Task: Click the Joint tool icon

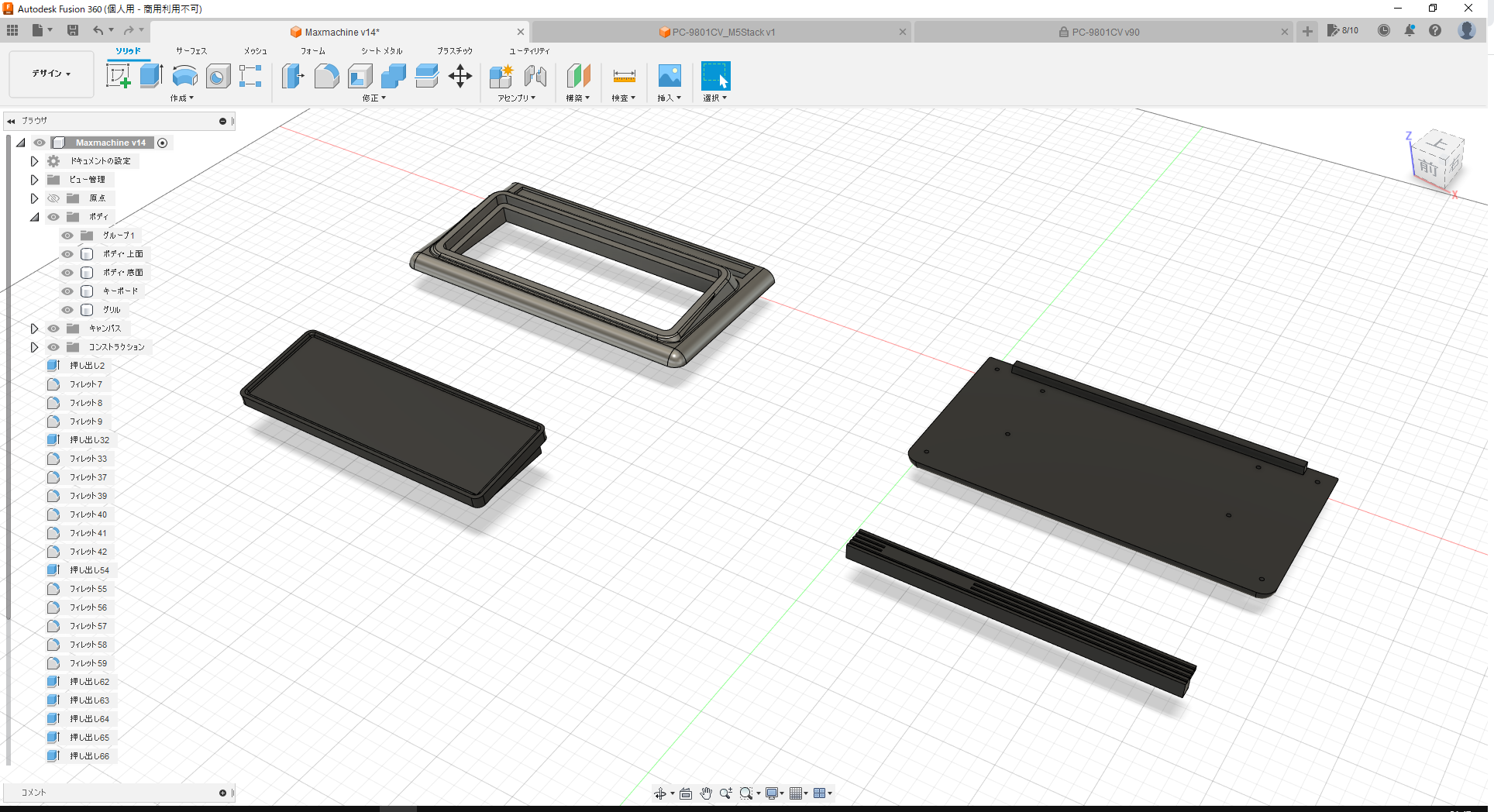Action: pos(535,76)
